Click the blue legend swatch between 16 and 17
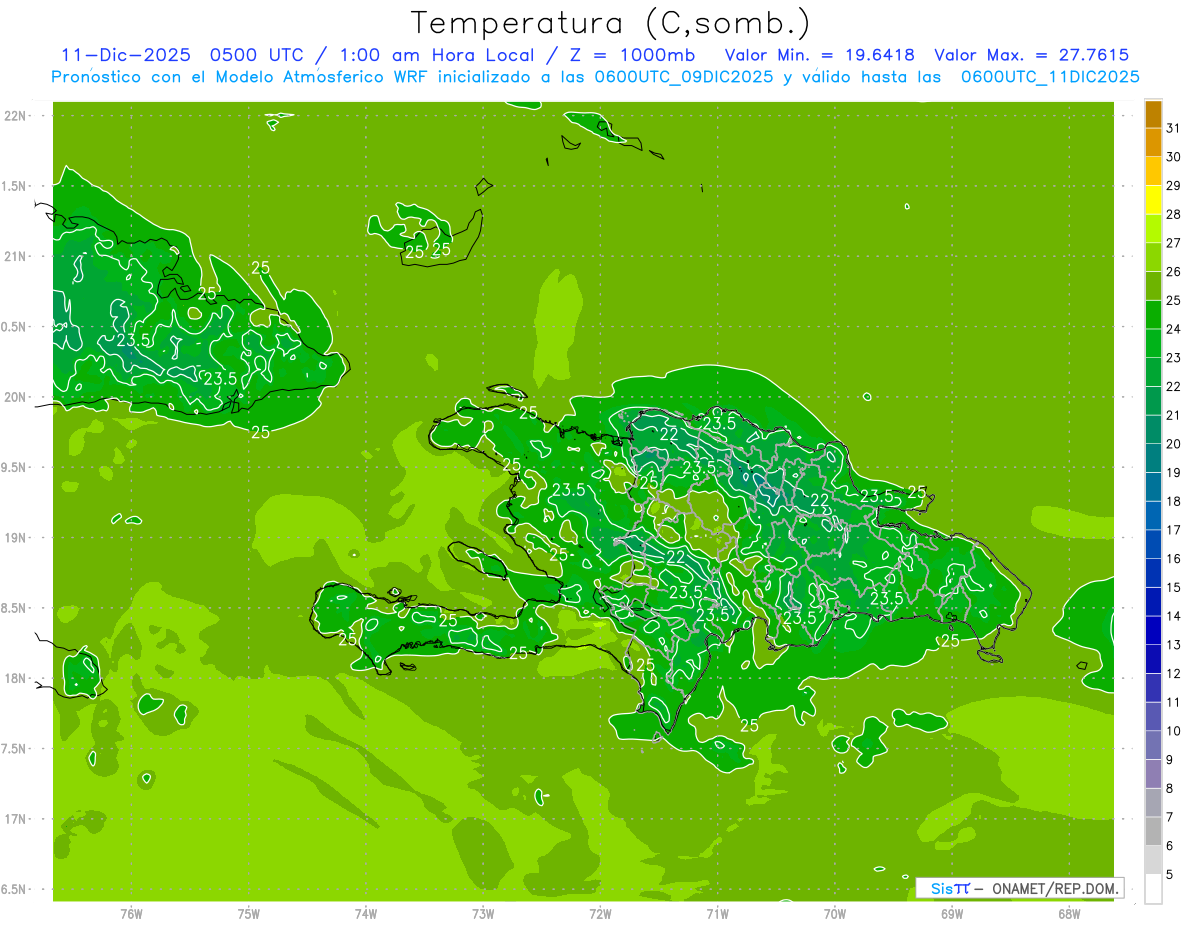 click(x=1153, y=544)
